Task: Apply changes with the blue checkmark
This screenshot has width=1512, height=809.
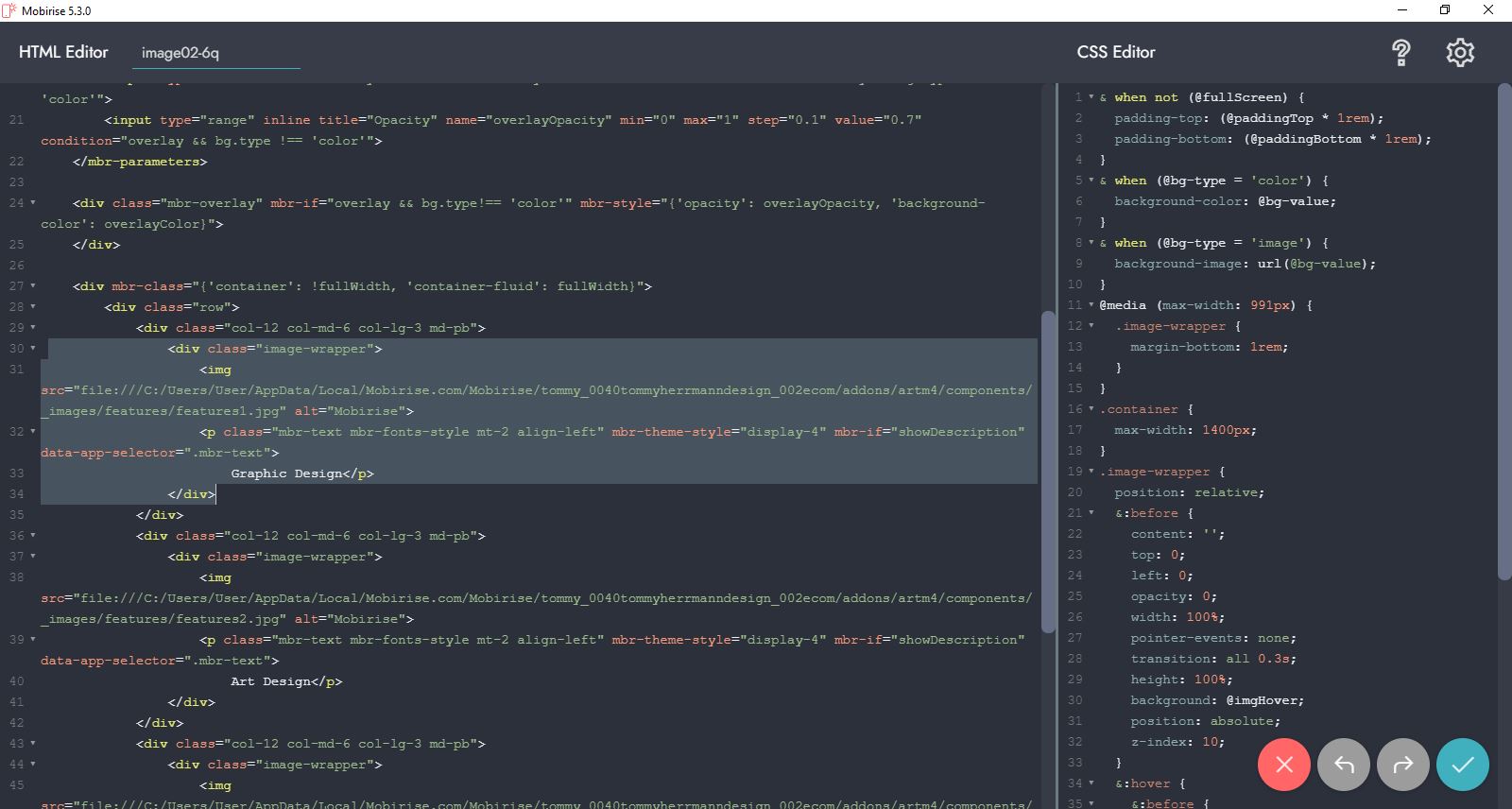Action: [1462, 765]
